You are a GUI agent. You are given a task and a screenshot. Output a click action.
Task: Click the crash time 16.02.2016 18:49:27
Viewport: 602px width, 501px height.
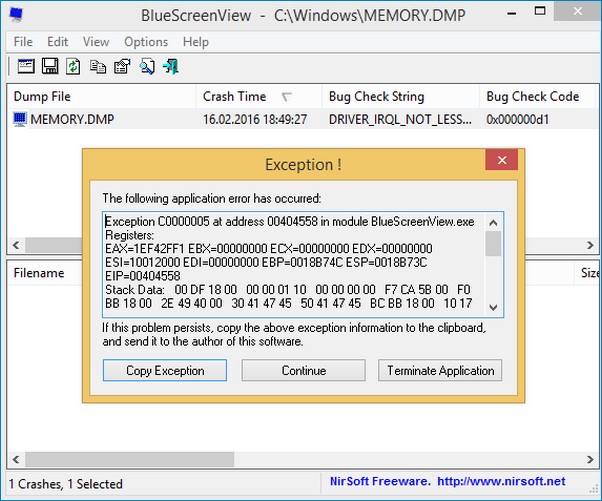pyautogui.click(x=255, y=119)
